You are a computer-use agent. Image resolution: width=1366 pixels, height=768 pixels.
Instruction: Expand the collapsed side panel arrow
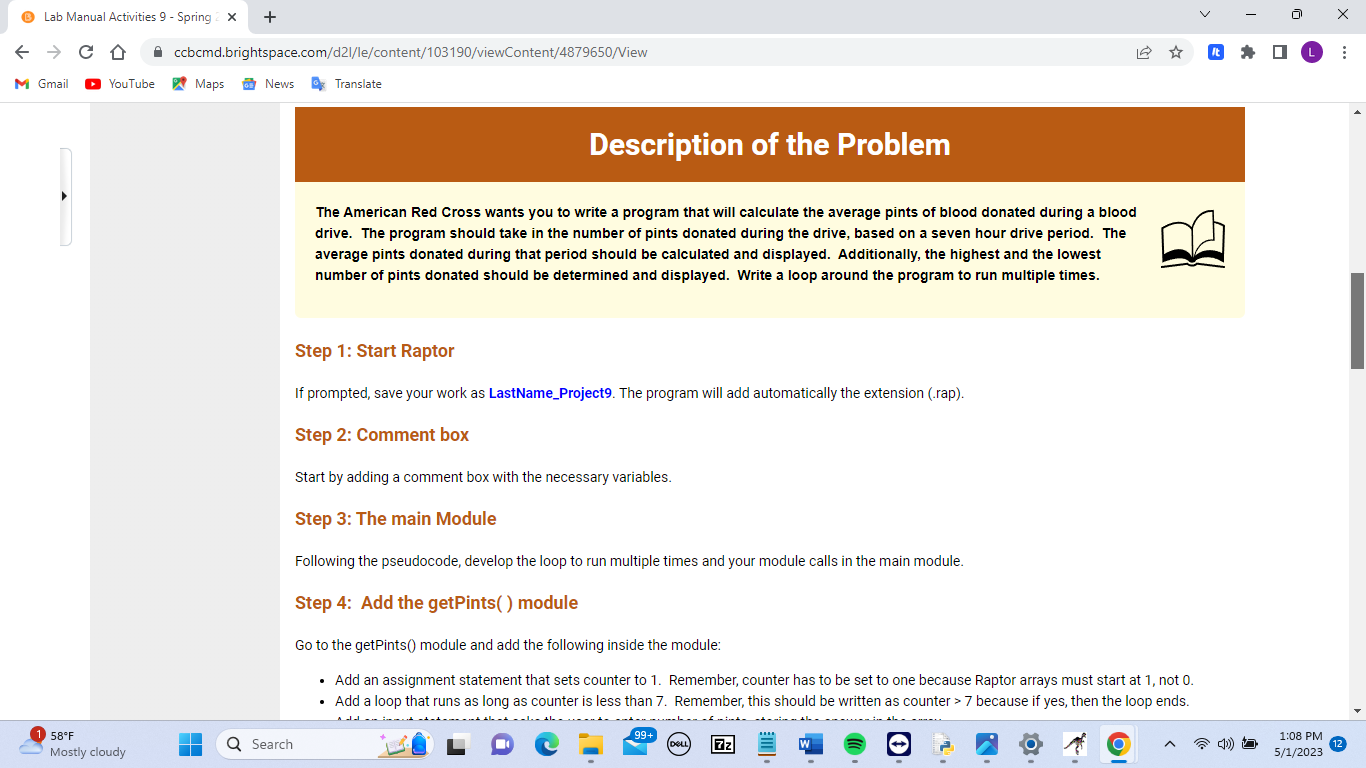click(65, 196)
